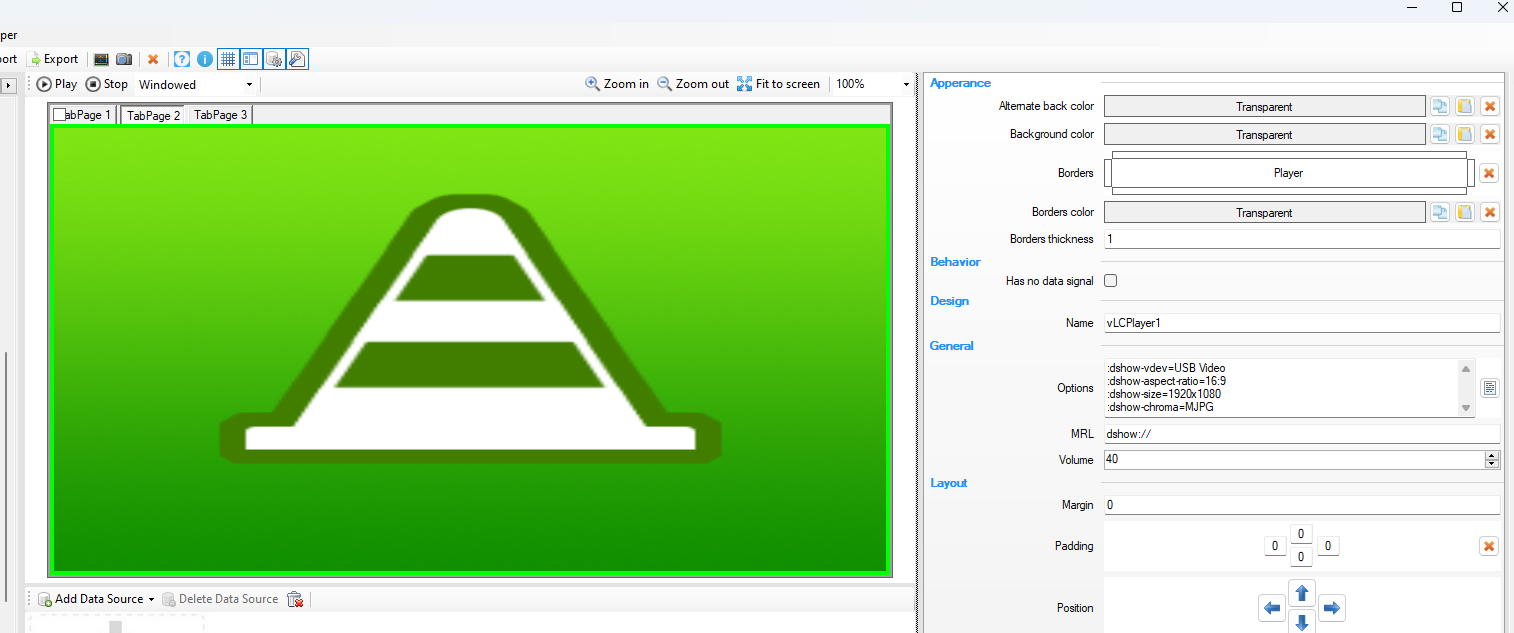The height and width of the screenshot is (633, 1514).
Task: Click Zoom out on the designer toolbar
Action: tap(693, 84)
